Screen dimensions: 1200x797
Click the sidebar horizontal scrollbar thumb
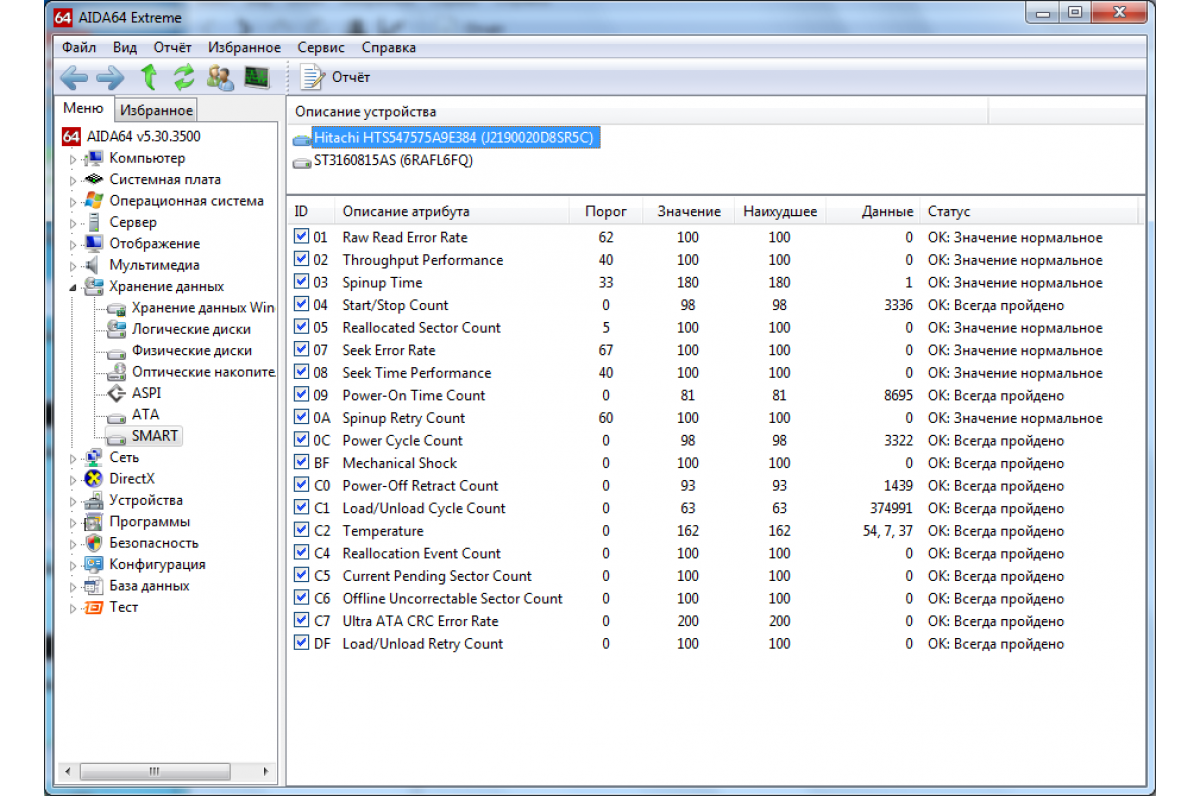click(x=154, y=771)
